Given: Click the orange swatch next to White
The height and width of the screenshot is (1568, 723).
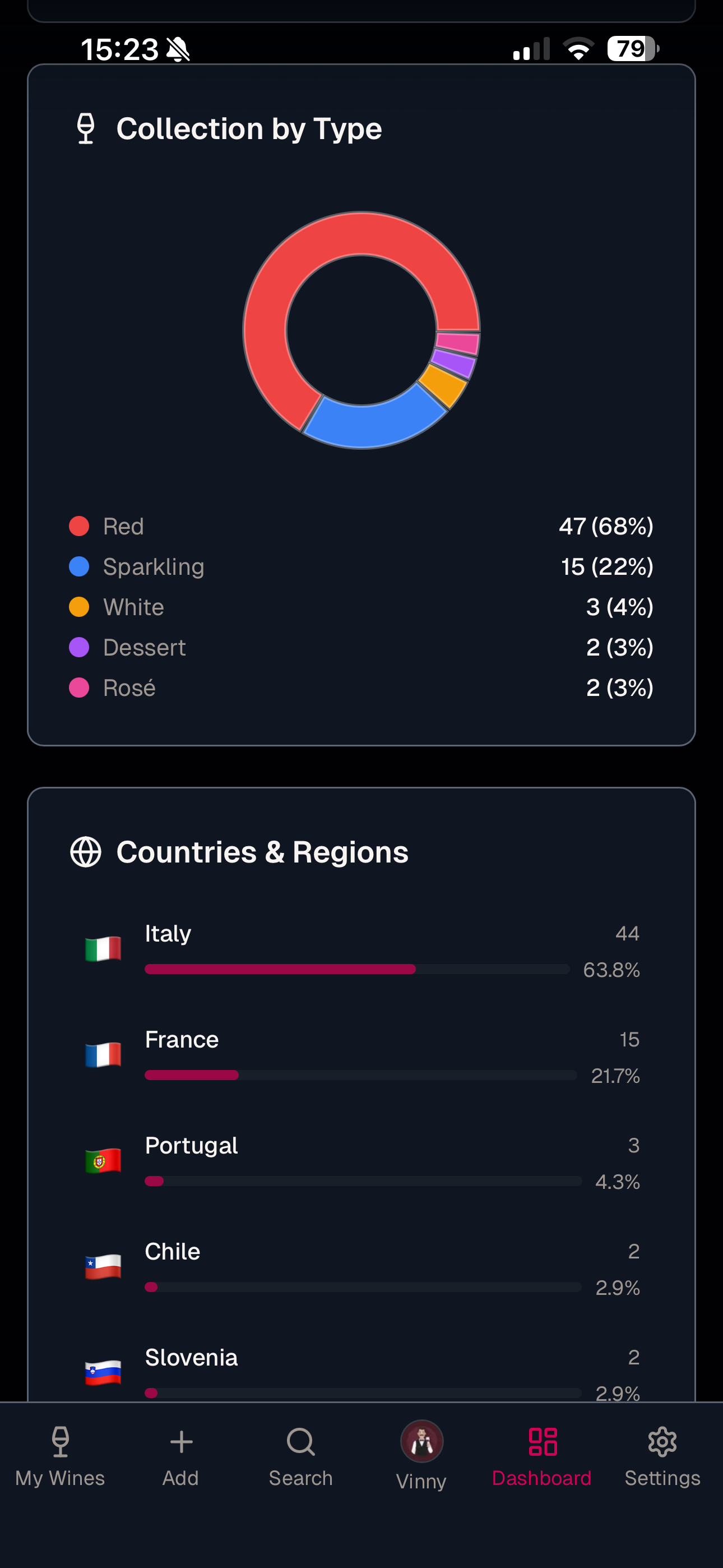Looking at the screenshot, I should point(79,607).
